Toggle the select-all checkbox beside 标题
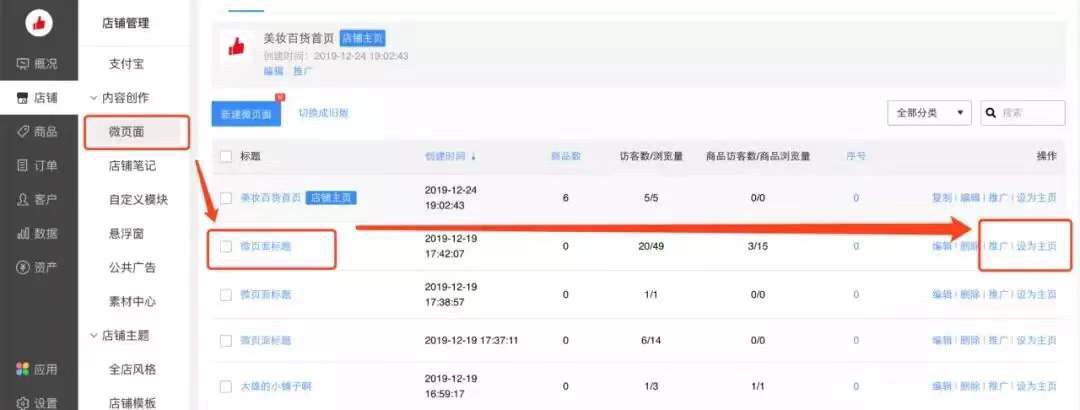This screenshot has width=1080, height=410. [x=226, y=156]
